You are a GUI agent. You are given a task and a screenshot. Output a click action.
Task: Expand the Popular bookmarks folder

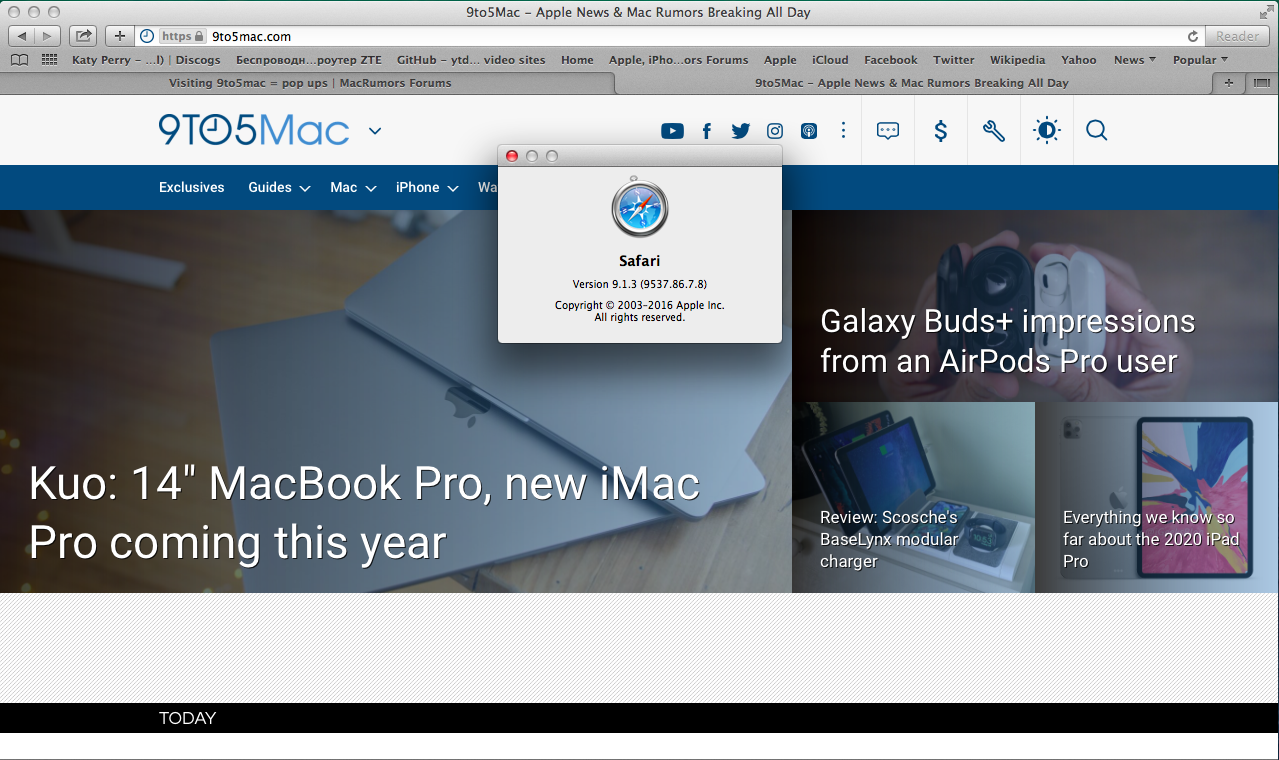pyautogui.click(x=1200, y=60)
